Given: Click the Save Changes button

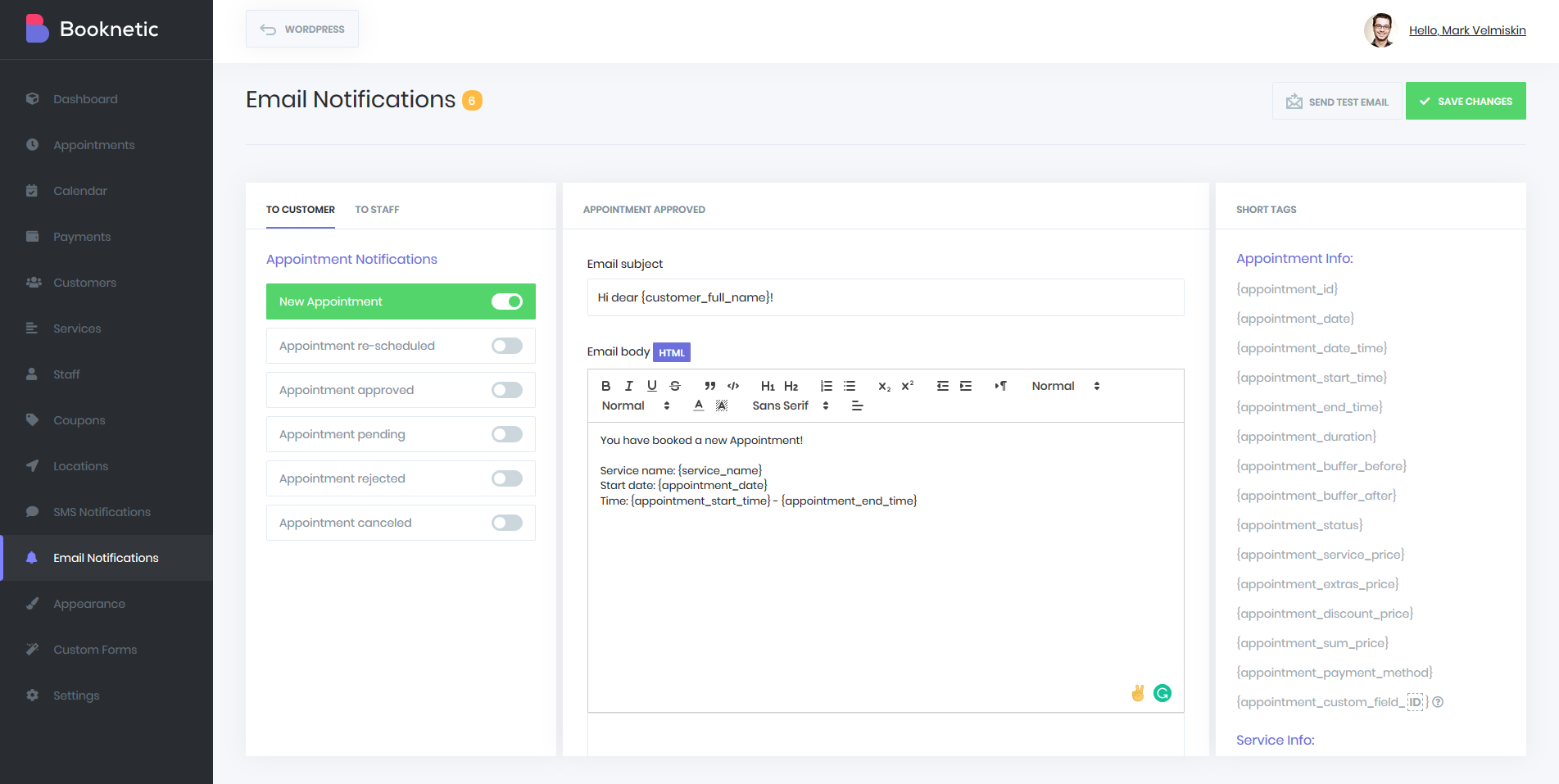Looking at the screenshot, I should coord(1465,101).
